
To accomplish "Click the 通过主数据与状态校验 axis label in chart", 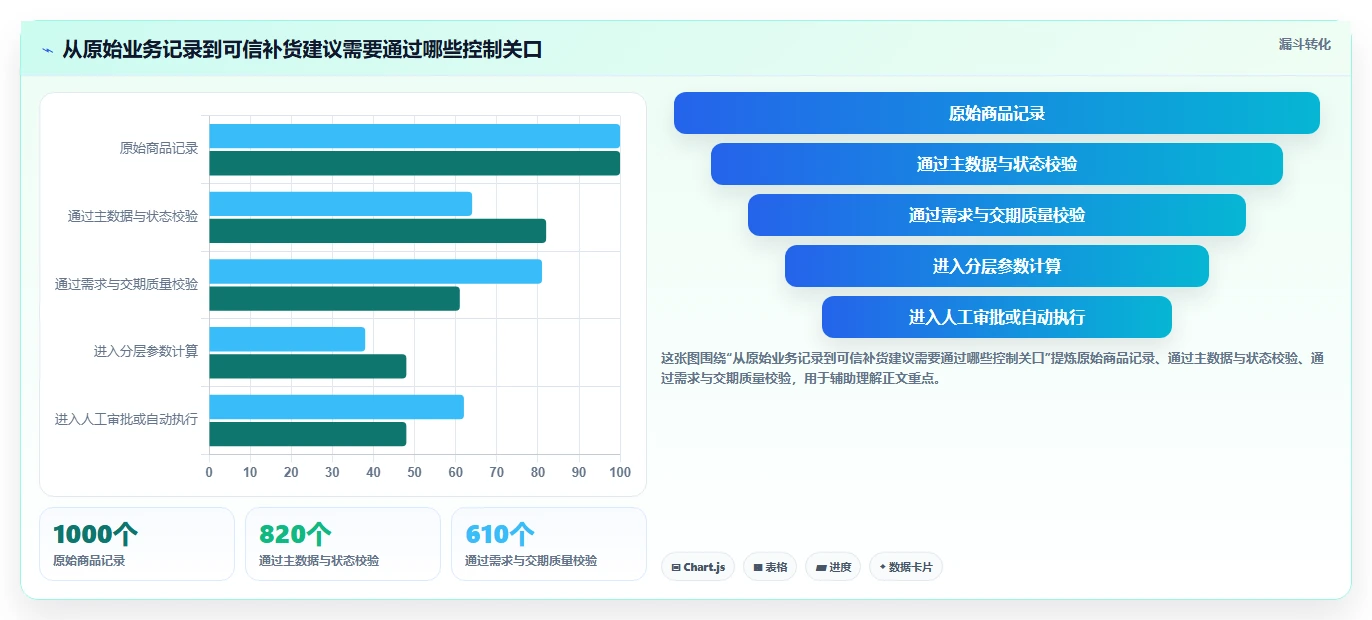I will click(x=133, y=216).
